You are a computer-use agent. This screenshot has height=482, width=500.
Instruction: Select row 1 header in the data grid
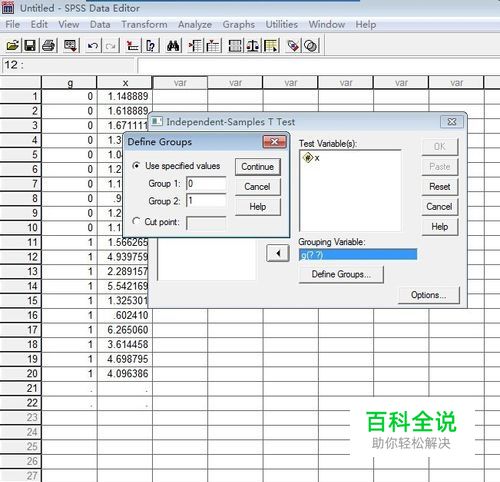21,96
